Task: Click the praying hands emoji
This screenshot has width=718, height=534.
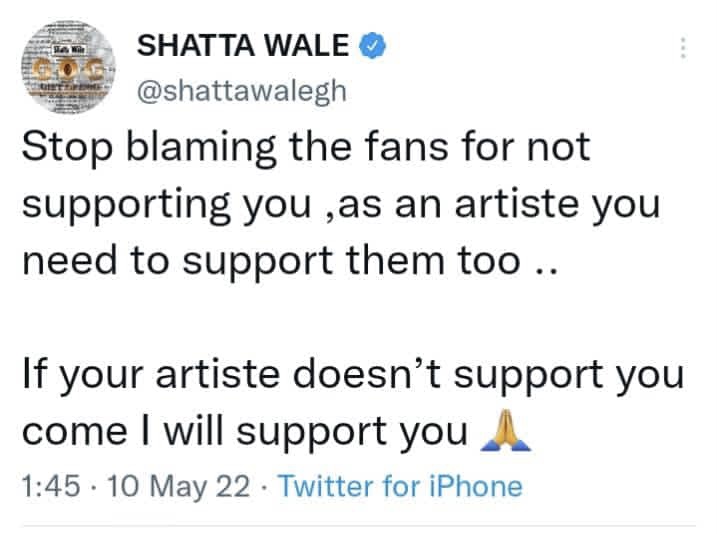Action: [505, 430]
